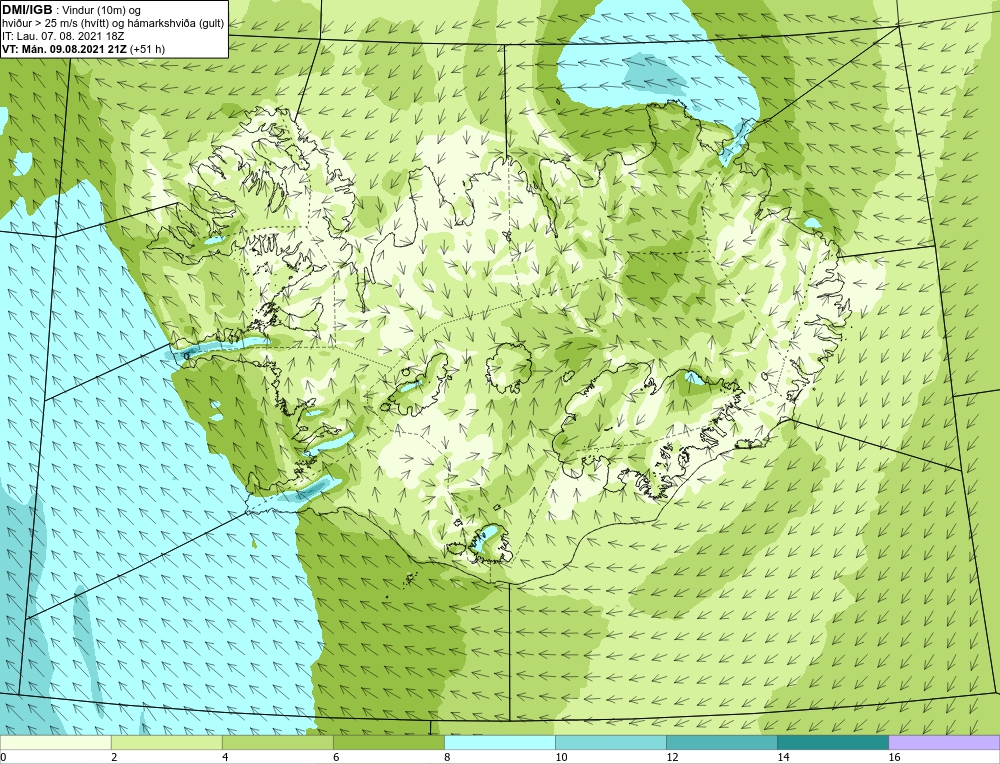
Task: Click the 12–14 m/s teal swatch
Action: [721, 743]
